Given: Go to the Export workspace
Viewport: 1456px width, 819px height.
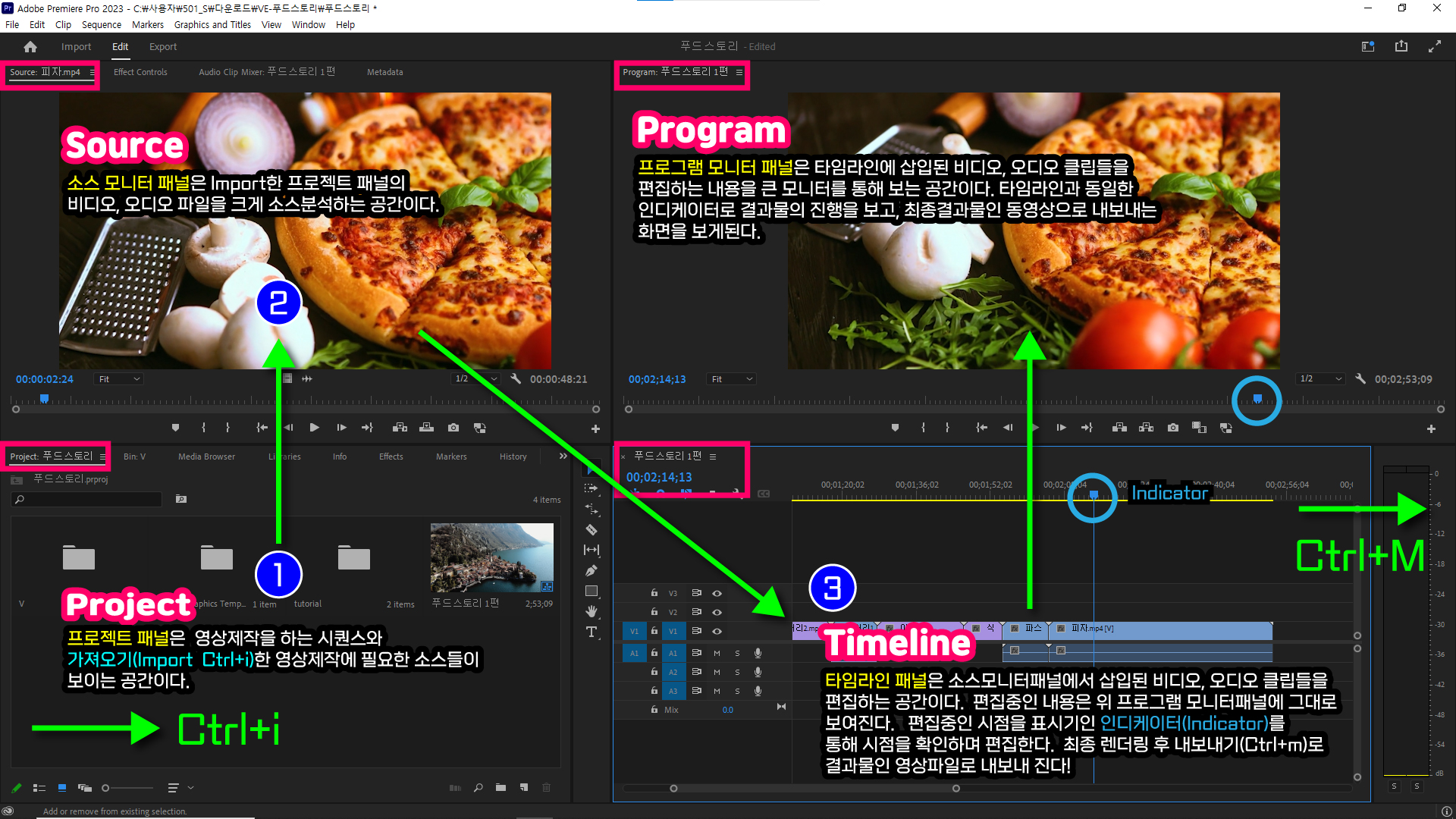Looking at the screenshot, I should tap(162, 46).
